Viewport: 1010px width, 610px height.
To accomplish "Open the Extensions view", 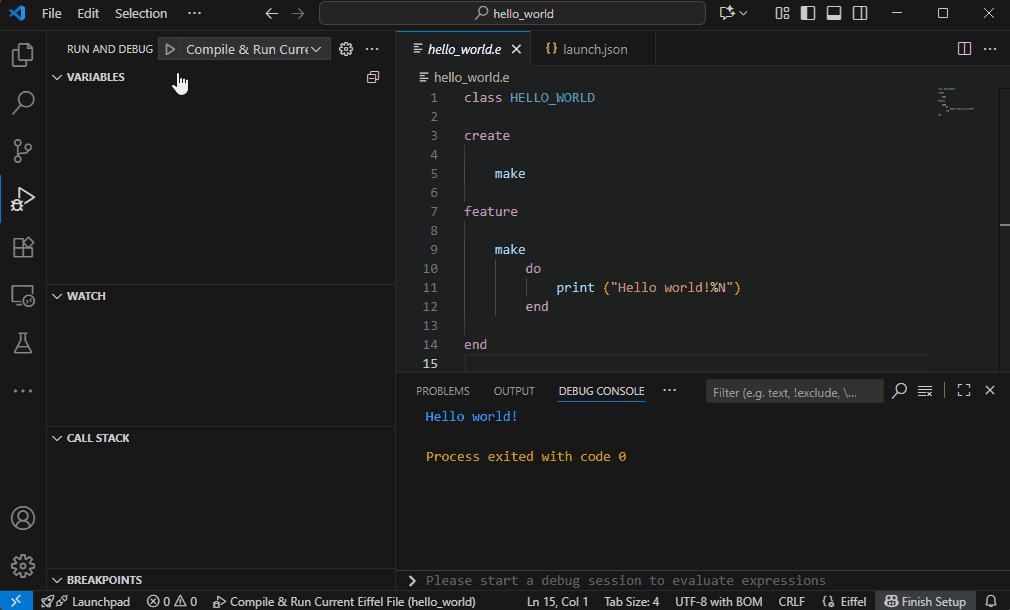I will click(x=22, y=248).
